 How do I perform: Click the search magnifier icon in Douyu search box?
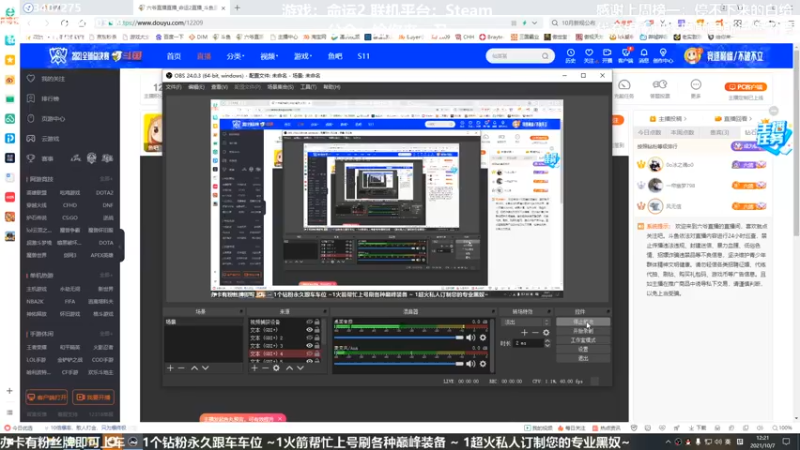[x=545, y=56]
